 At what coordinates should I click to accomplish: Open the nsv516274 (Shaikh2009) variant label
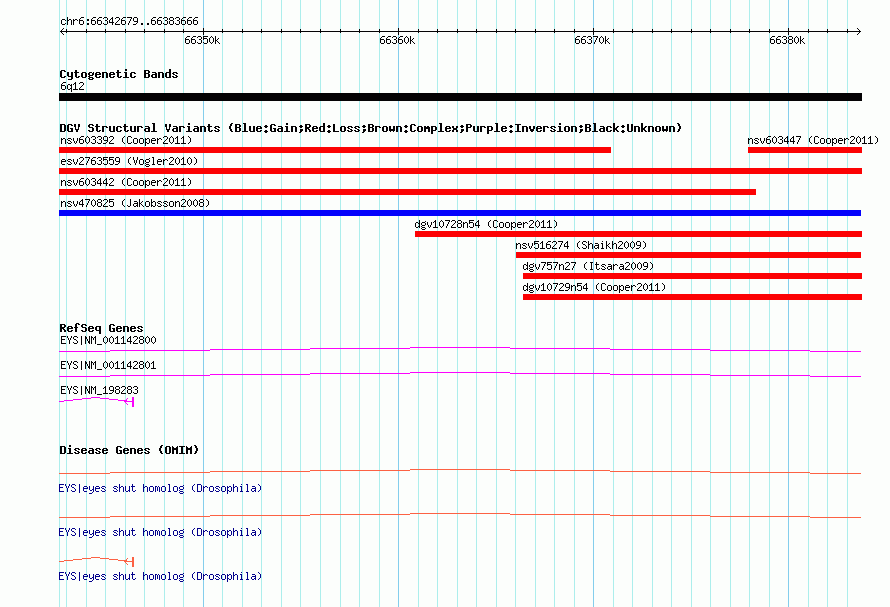pos(581,245)
